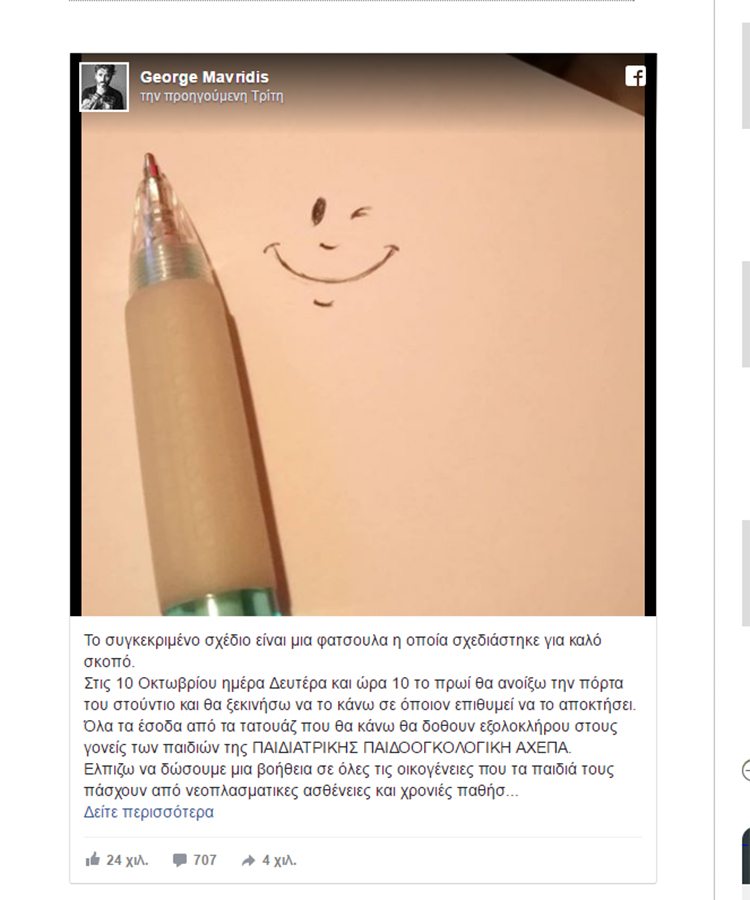The image size is (750, 900).
Task: Open George Mavridis profile picture
Action: pyautogui.click(x=104, y=87)
